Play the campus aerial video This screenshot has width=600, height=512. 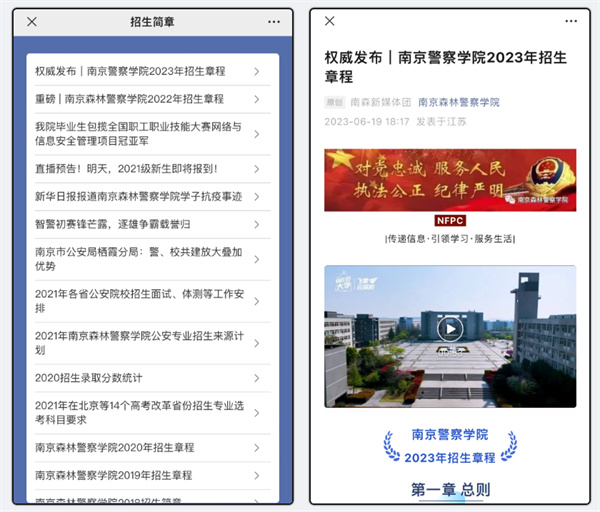click(450, 329)
